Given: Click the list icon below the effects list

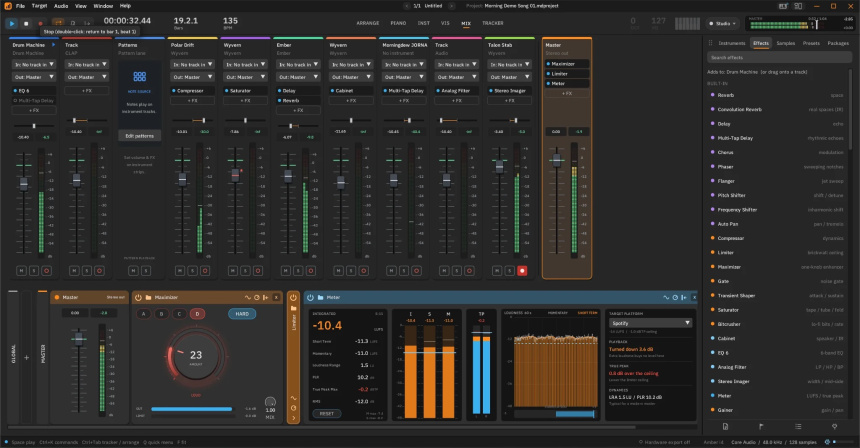Looking at the screenshot, I should tap(798, 427).
